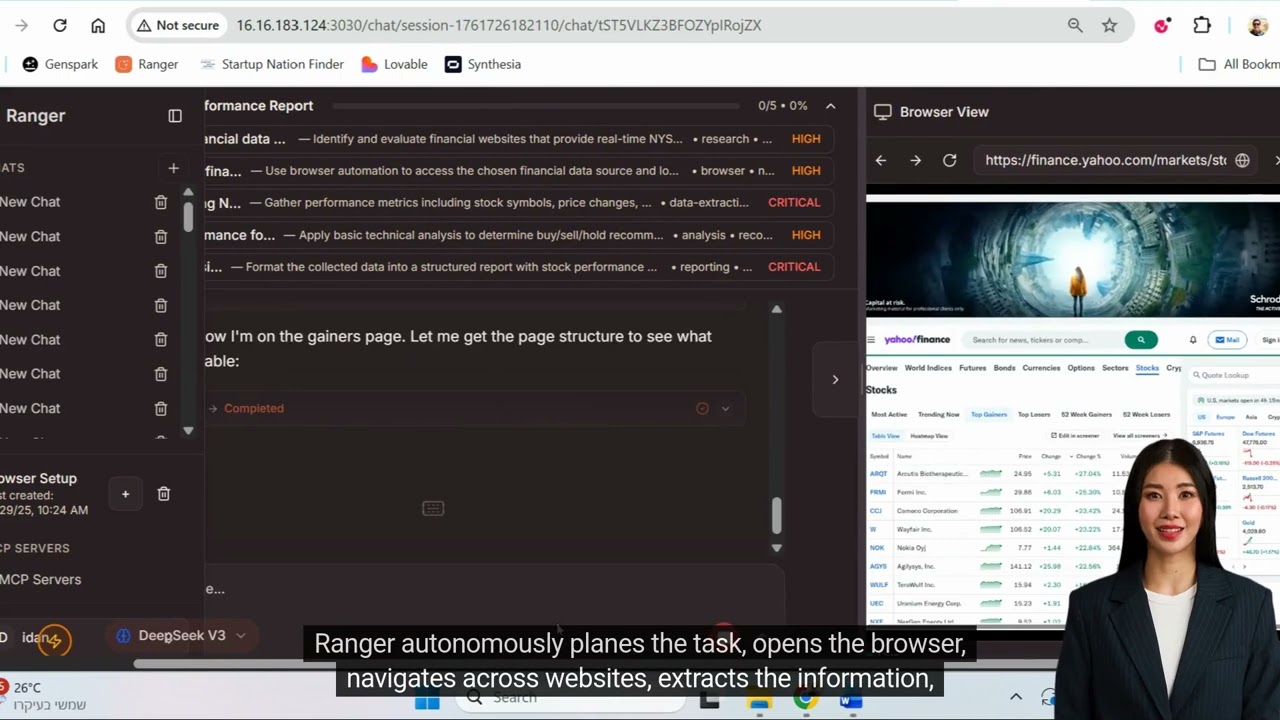Select the Most Active stocks tab
Screen dimensions: 1280x720
tap(889, 414)
